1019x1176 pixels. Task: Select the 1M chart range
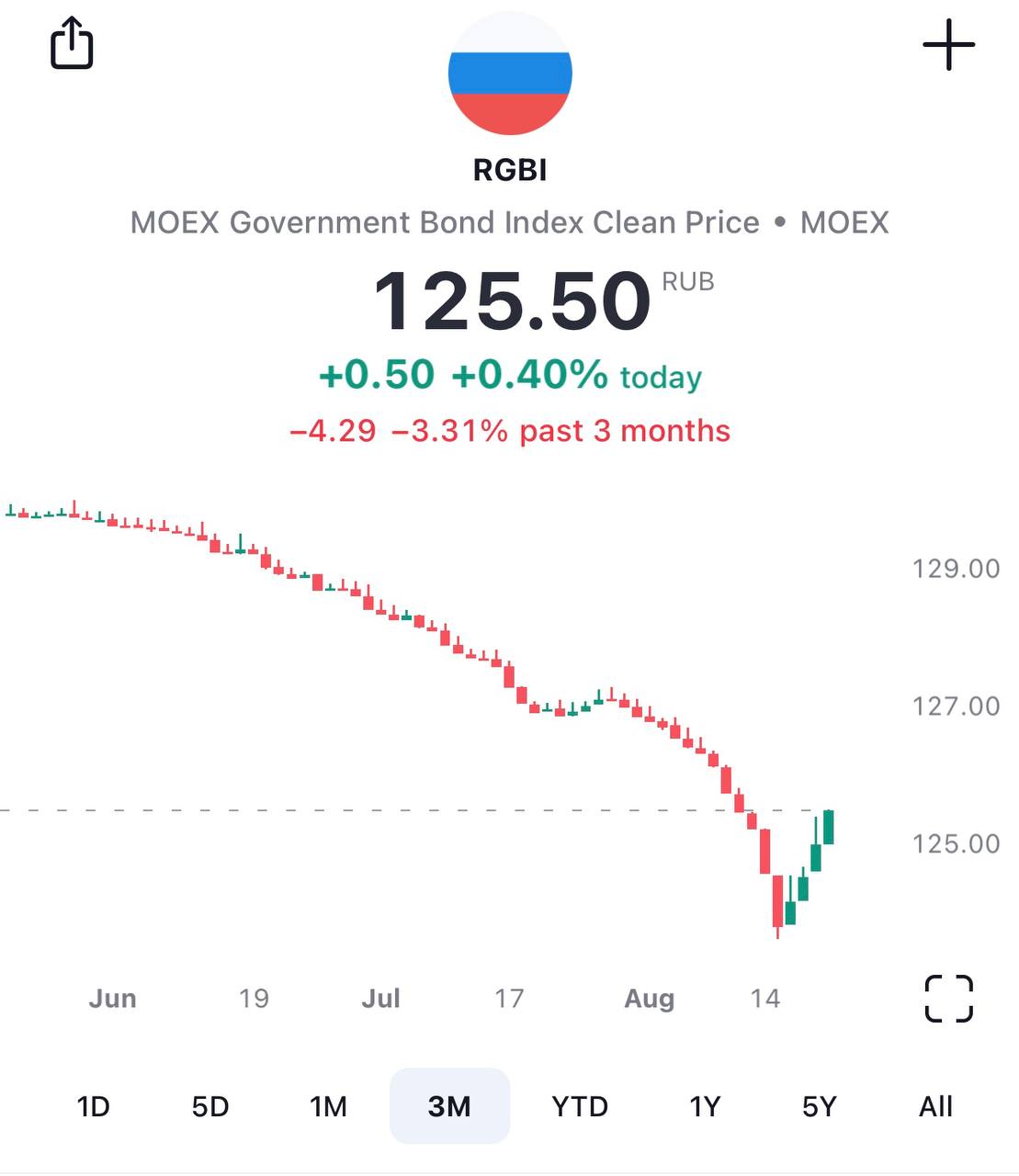point(328,1106)
